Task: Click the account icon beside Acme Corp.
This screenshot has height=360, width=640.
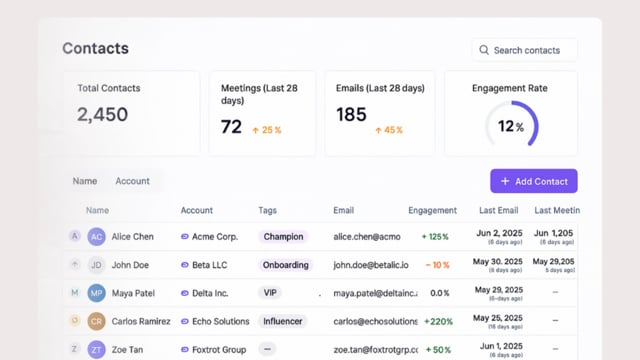Action: [x=184, y=236]
